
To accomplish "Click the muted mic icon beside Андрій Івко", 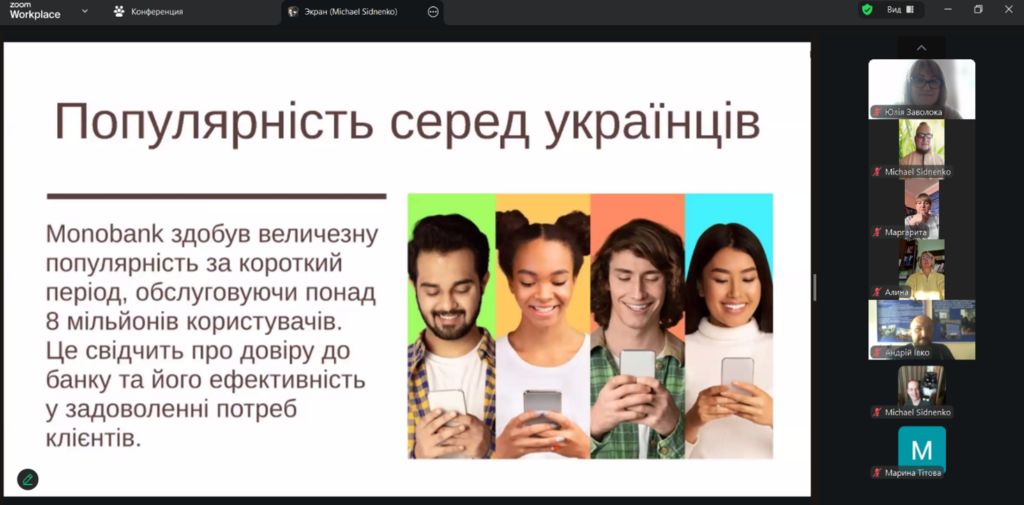I will (877, 352).
